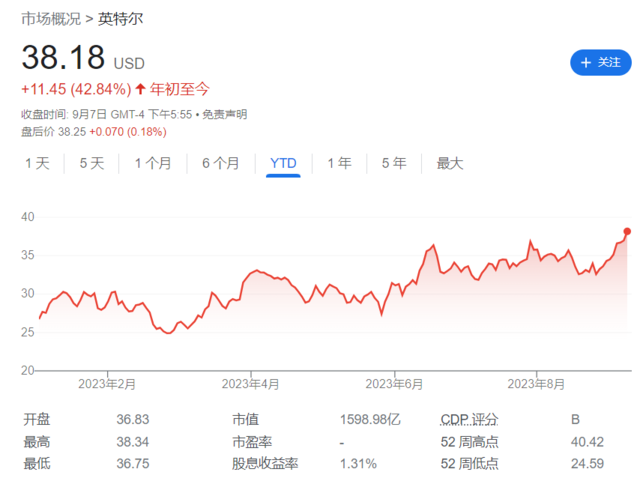Click the 开盘 value 36.83
The height and width of the screenshot is (487, 640).
(133, 420)
